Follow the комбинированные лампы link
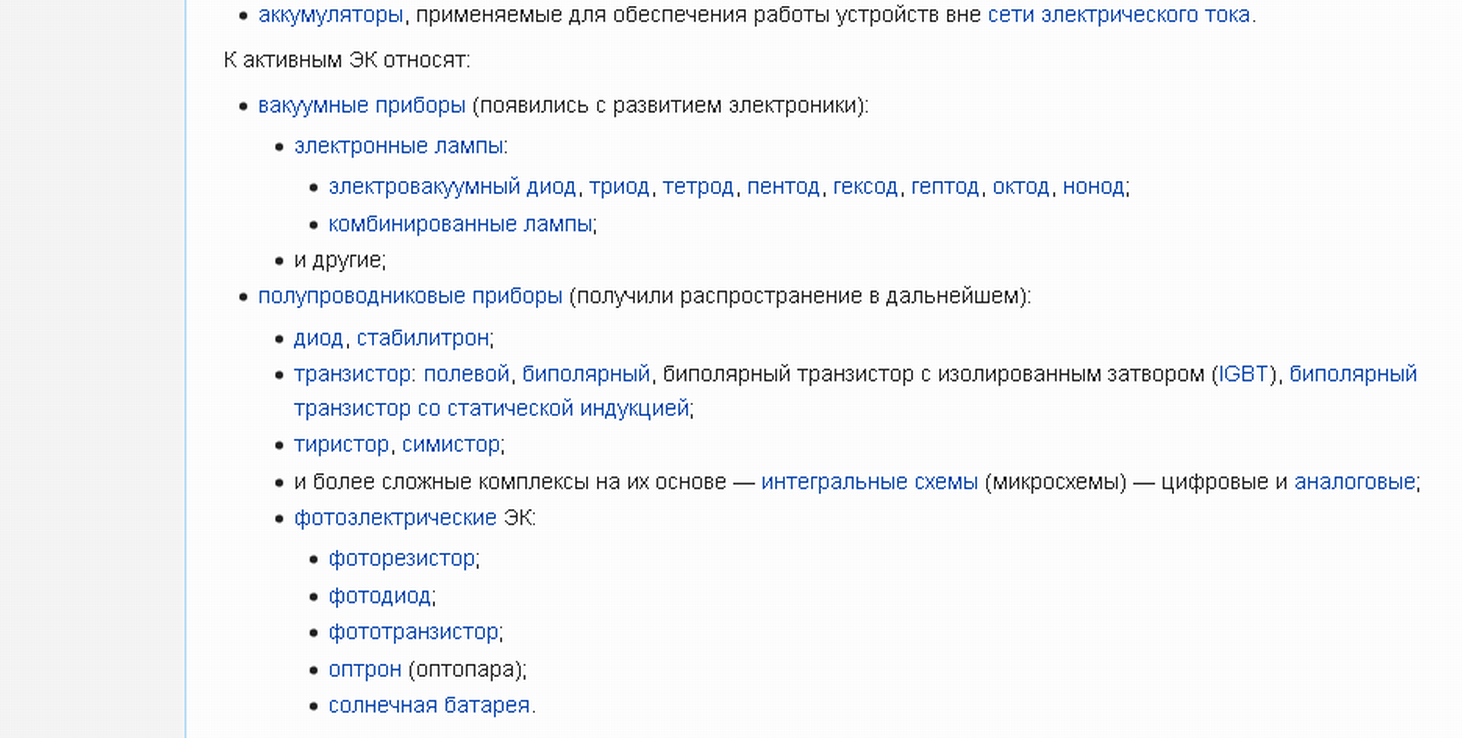This screenshot has height=738, width=1462. pos(460,224)
